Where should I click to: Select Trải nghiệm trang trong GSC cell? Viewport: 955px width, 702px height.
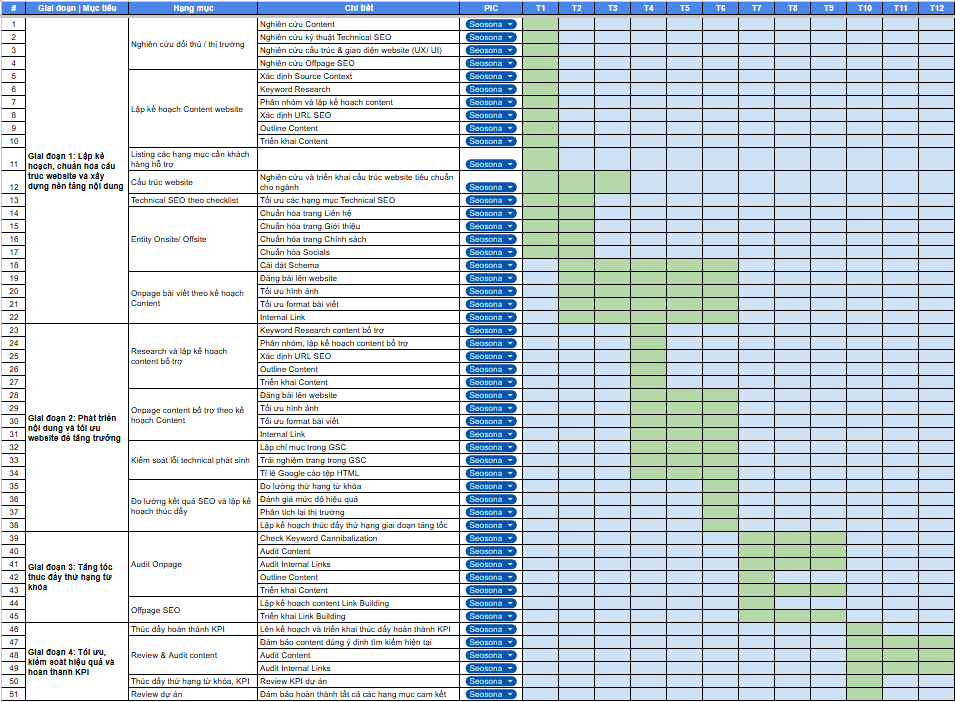click(x=359, y=460)
